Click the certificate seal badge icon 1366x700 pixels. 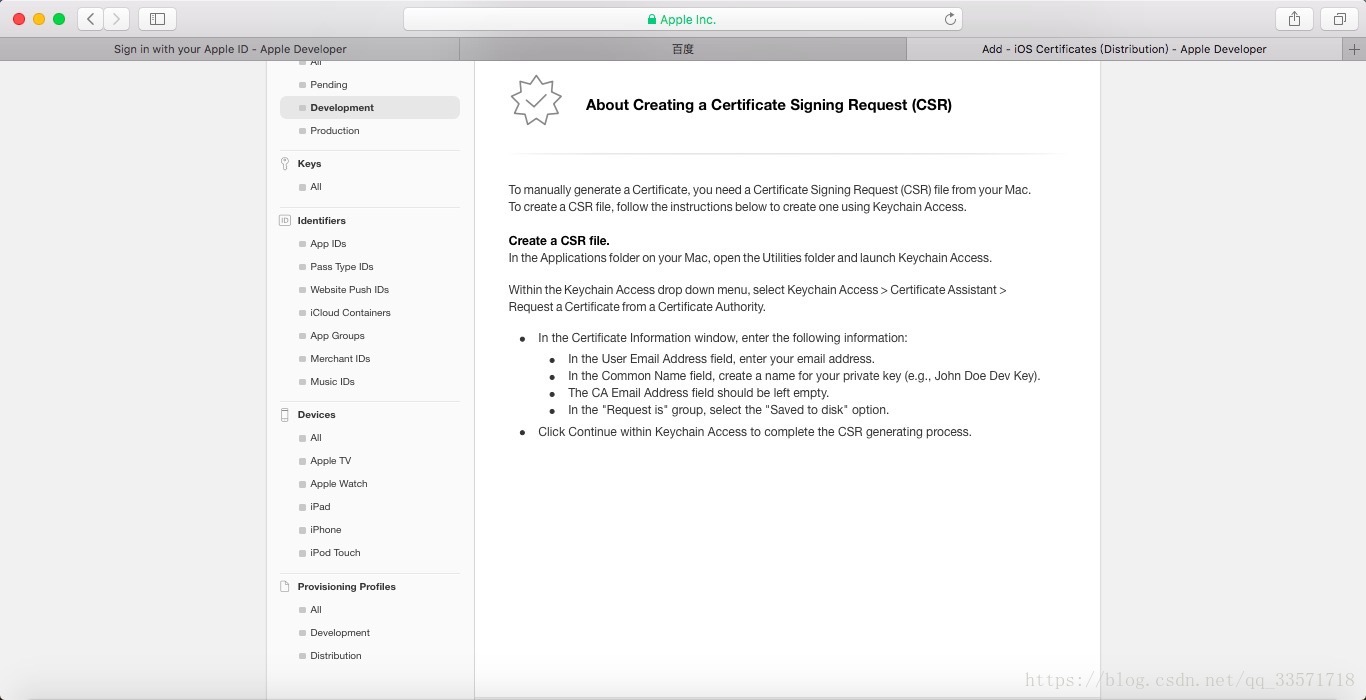point(536,100)
